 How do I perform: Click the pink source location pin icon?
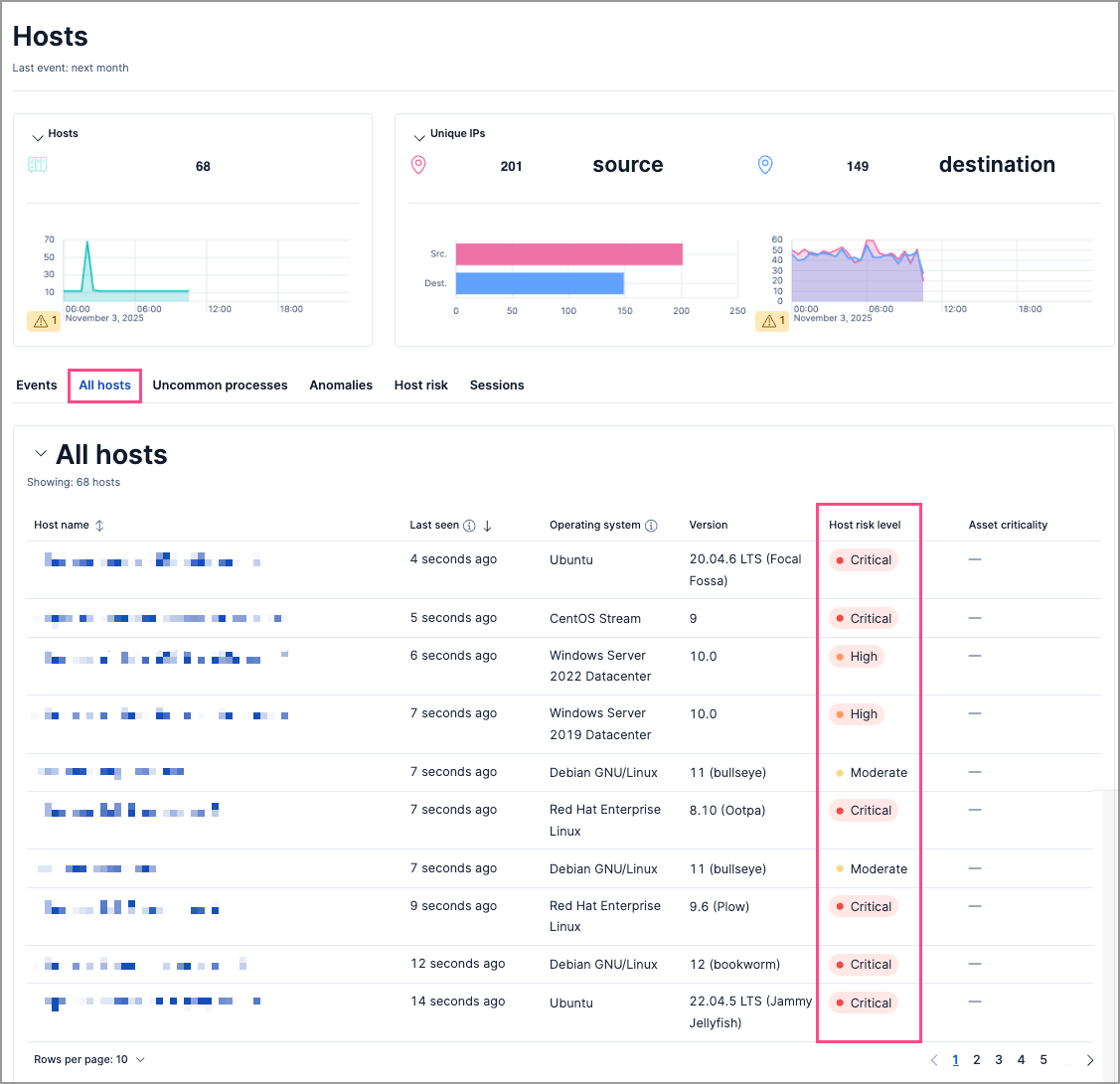coord(418,165)
